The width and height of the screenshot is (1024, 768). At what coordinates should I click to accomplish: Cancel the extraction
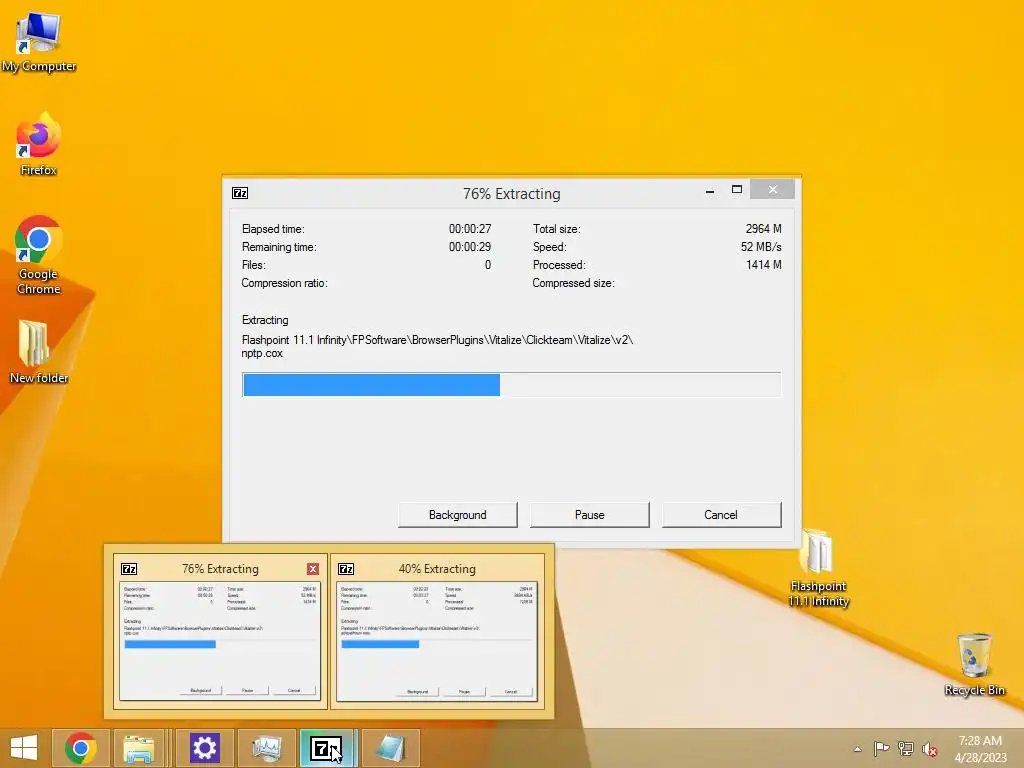721,515
